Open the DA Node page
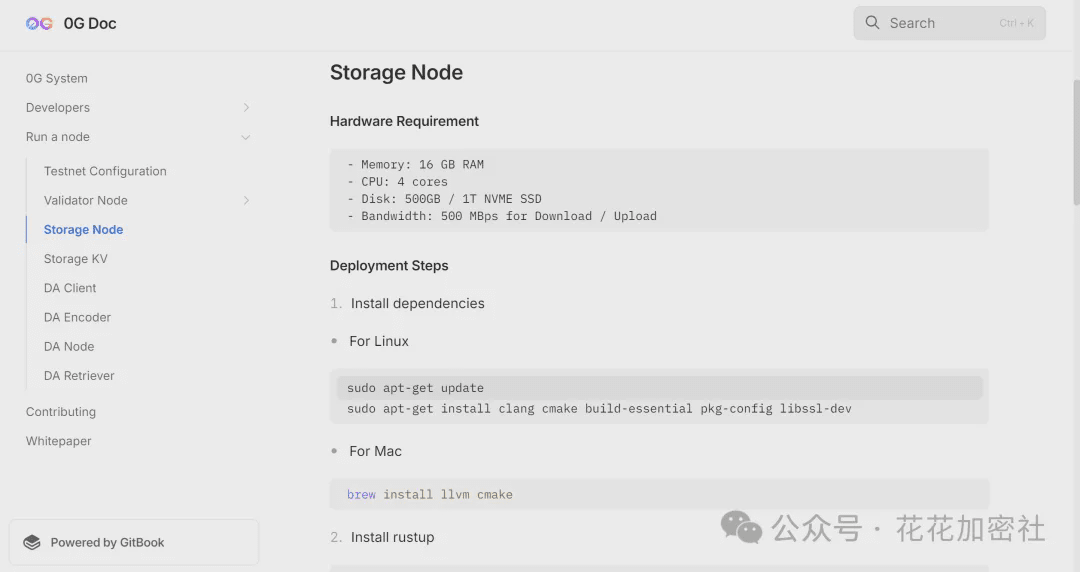 tap(69, 346)
